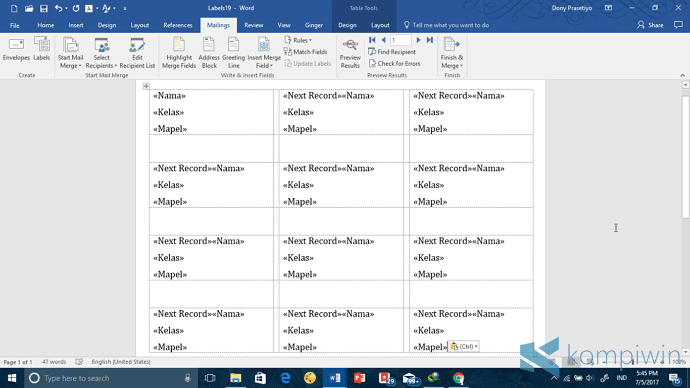Insert an Address Block
This screenshot has height=388, width=690.
[x=209, y=53]
